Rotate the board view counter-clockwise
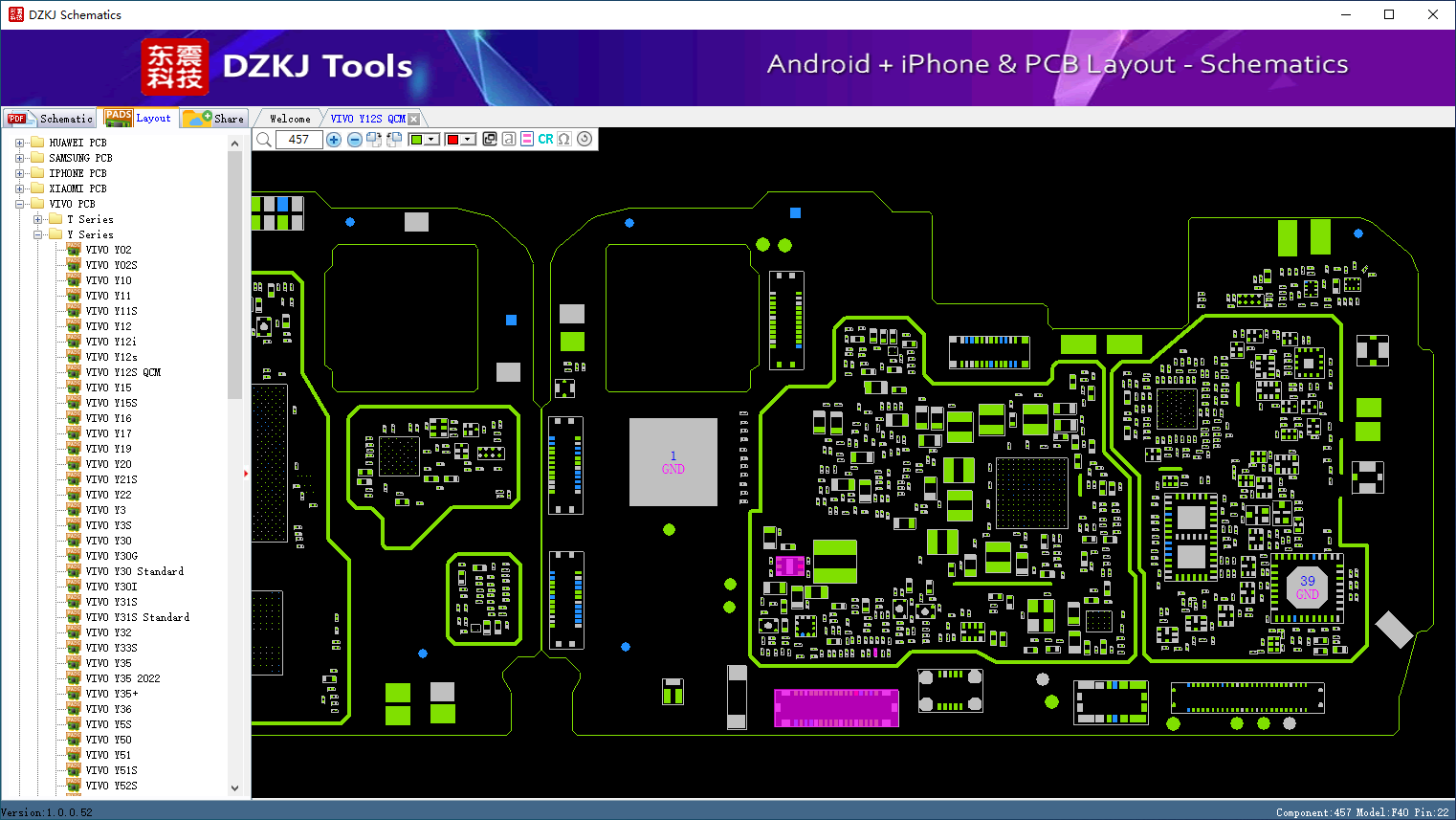 pyautogui.click(x=393, y=140)
